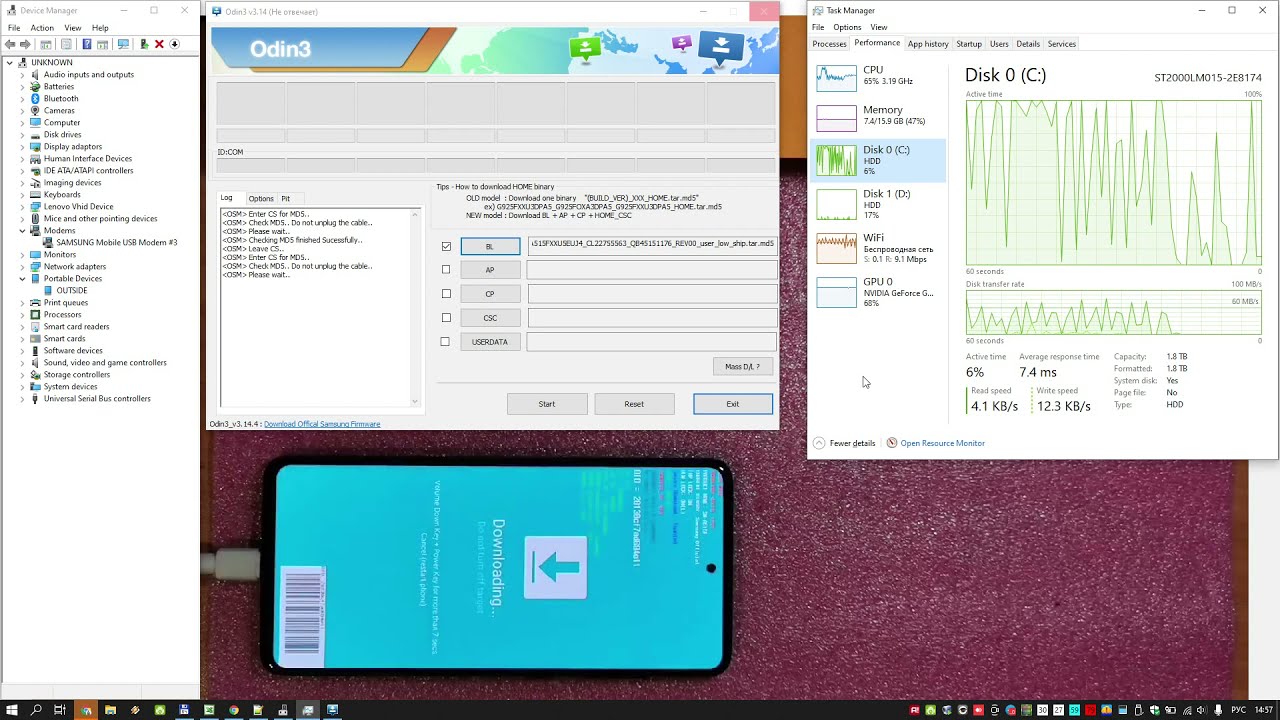Select the WiFi graph in Task Manager

[x=836, y=248]
